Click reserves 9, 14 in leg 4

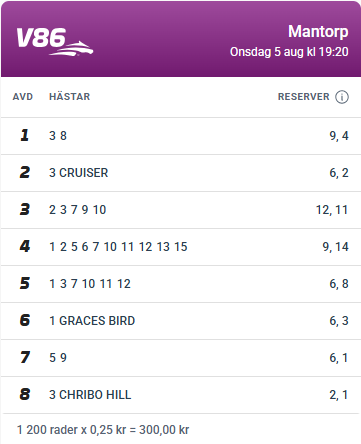335,247
